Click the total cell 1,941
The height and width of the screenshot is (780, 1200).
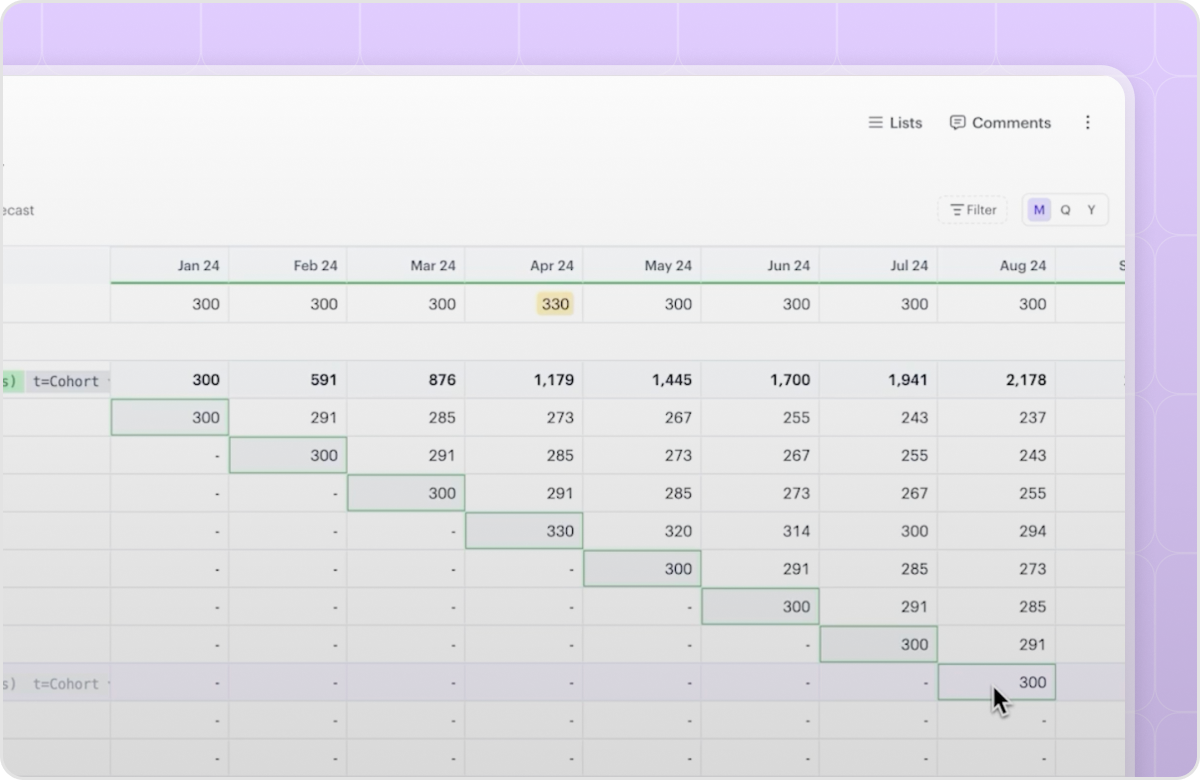pos(878,380)
